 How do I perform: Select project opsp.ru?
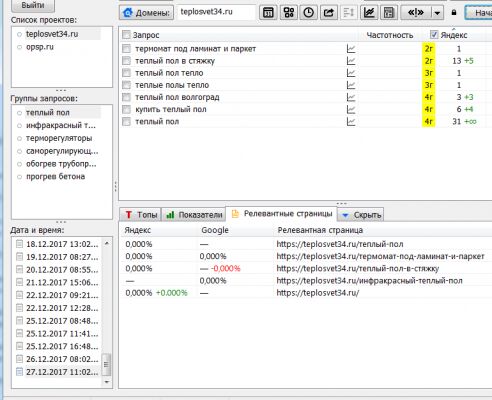40,47
